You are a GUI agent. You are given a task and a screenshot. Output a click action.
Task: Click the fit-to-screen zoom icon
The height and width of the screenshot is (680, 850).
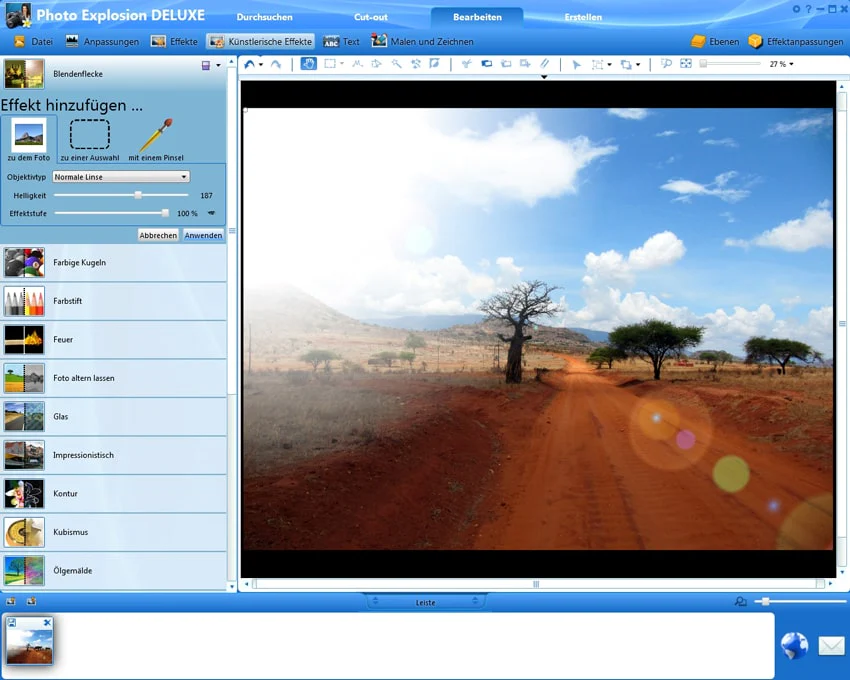point(686,64)
